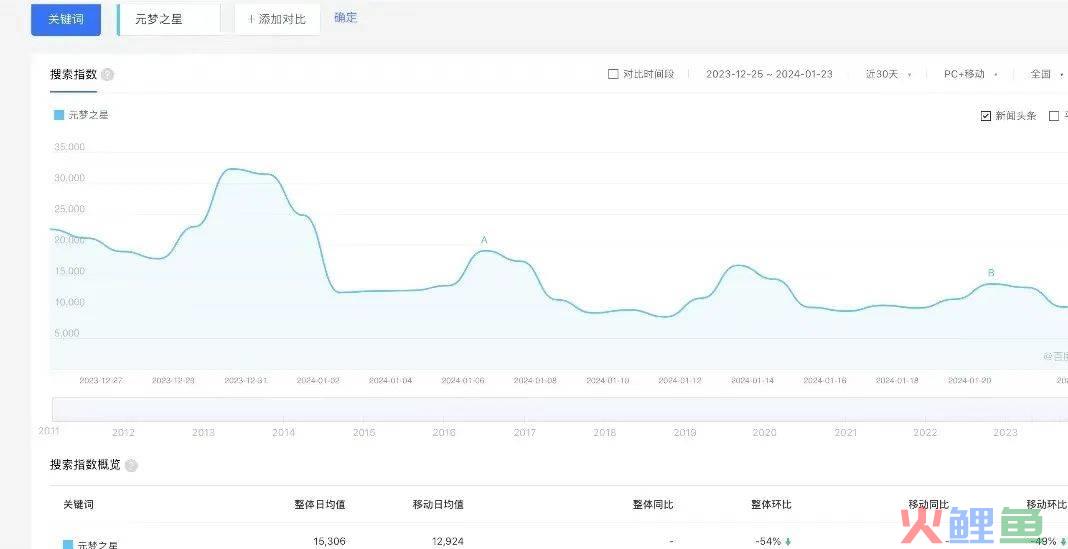Open the 近30天 time range dropdown

[888, 74]
